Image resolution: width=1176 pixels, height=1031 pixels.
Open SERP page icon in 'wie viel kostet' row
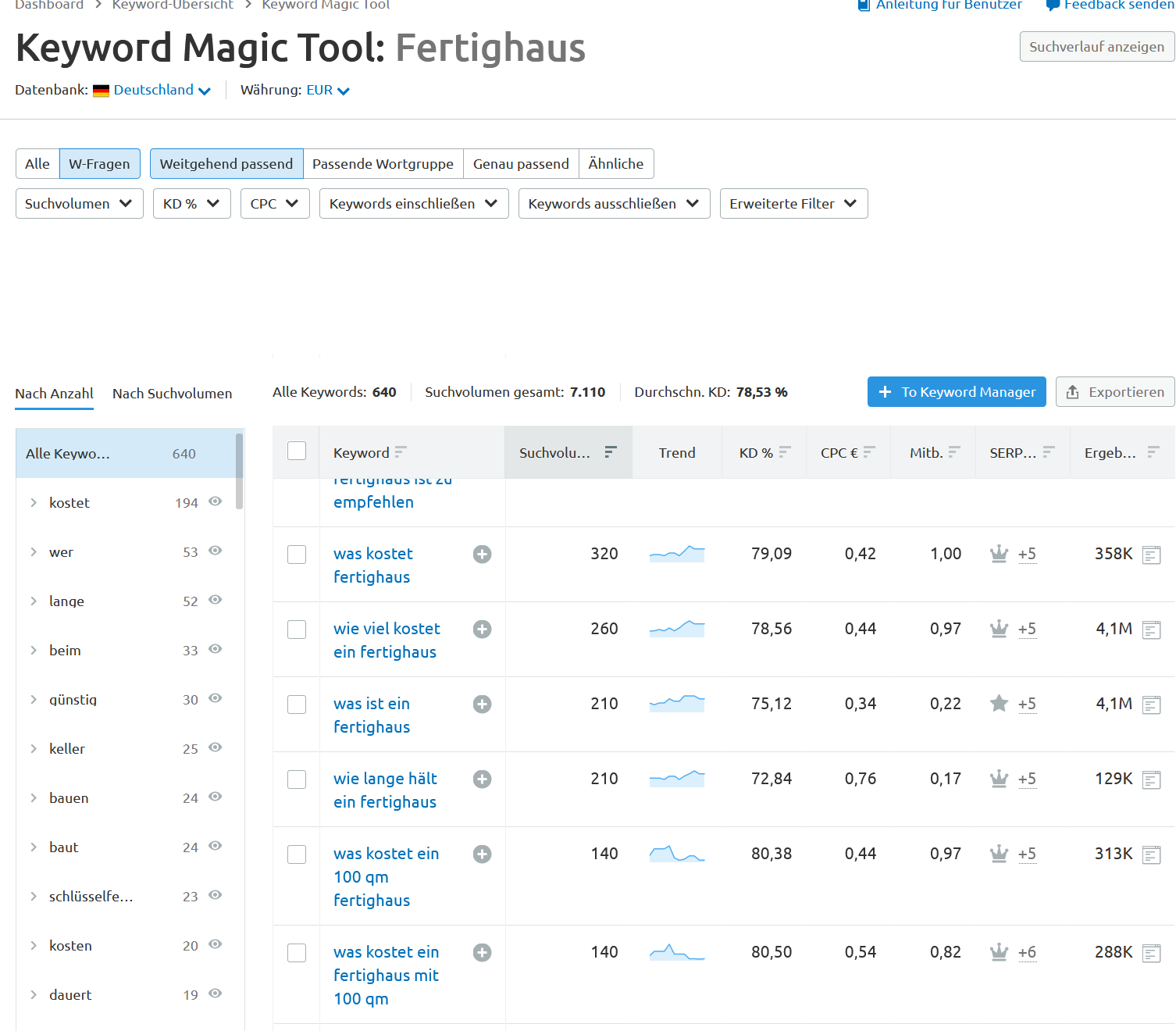[x=1151, y=630]
